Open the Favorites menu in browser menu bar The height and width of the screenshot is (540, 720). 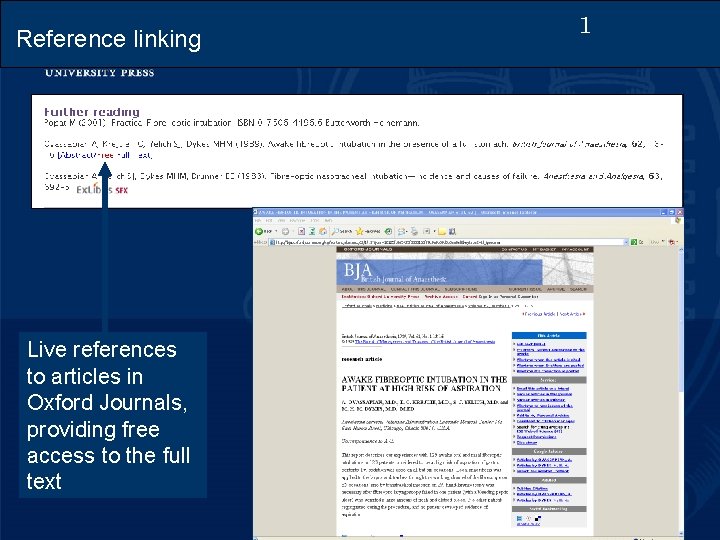298,220
